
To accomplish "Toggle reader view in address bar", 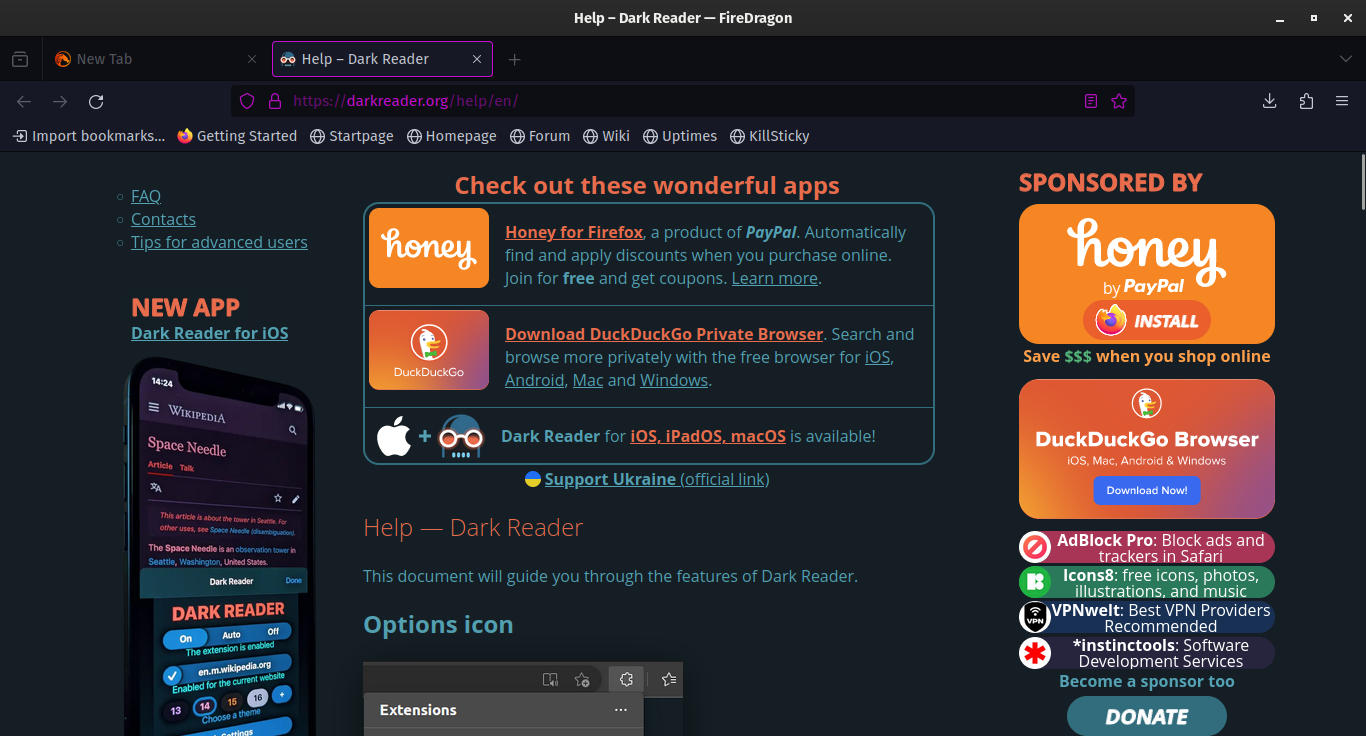I will pos(1091,101).
